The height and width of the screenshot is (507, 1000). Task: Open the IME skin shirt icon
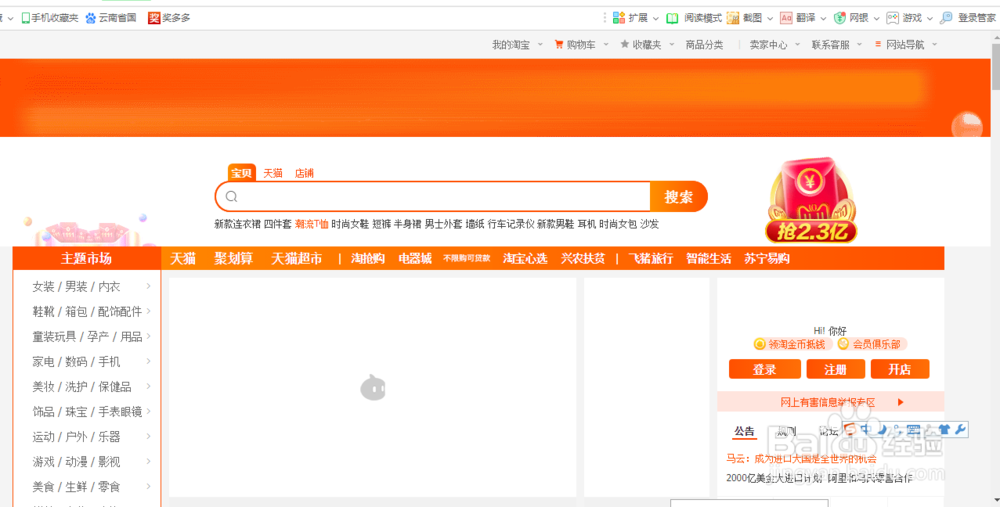click(945, 430)
